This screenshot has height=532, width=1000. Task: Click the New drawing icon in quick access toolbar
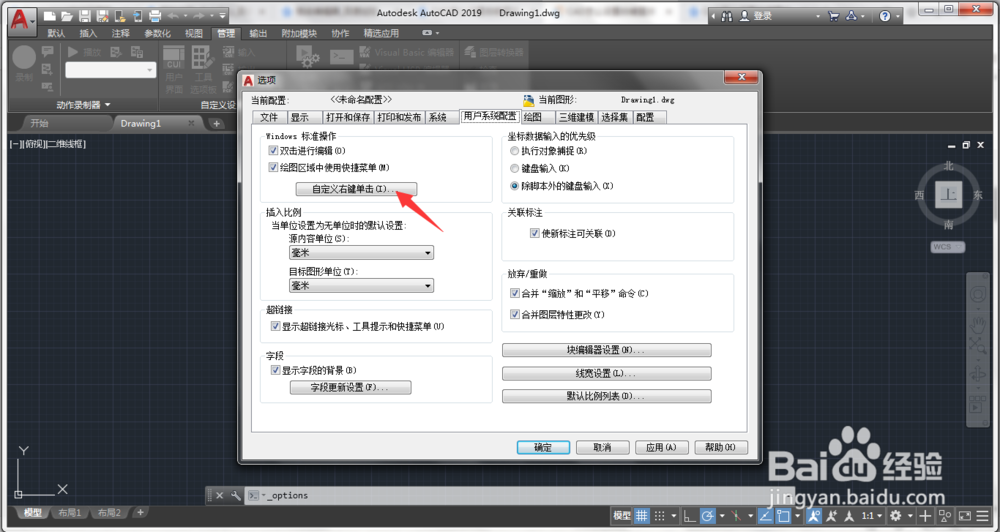pyautogui.click(x=50, y=16)
